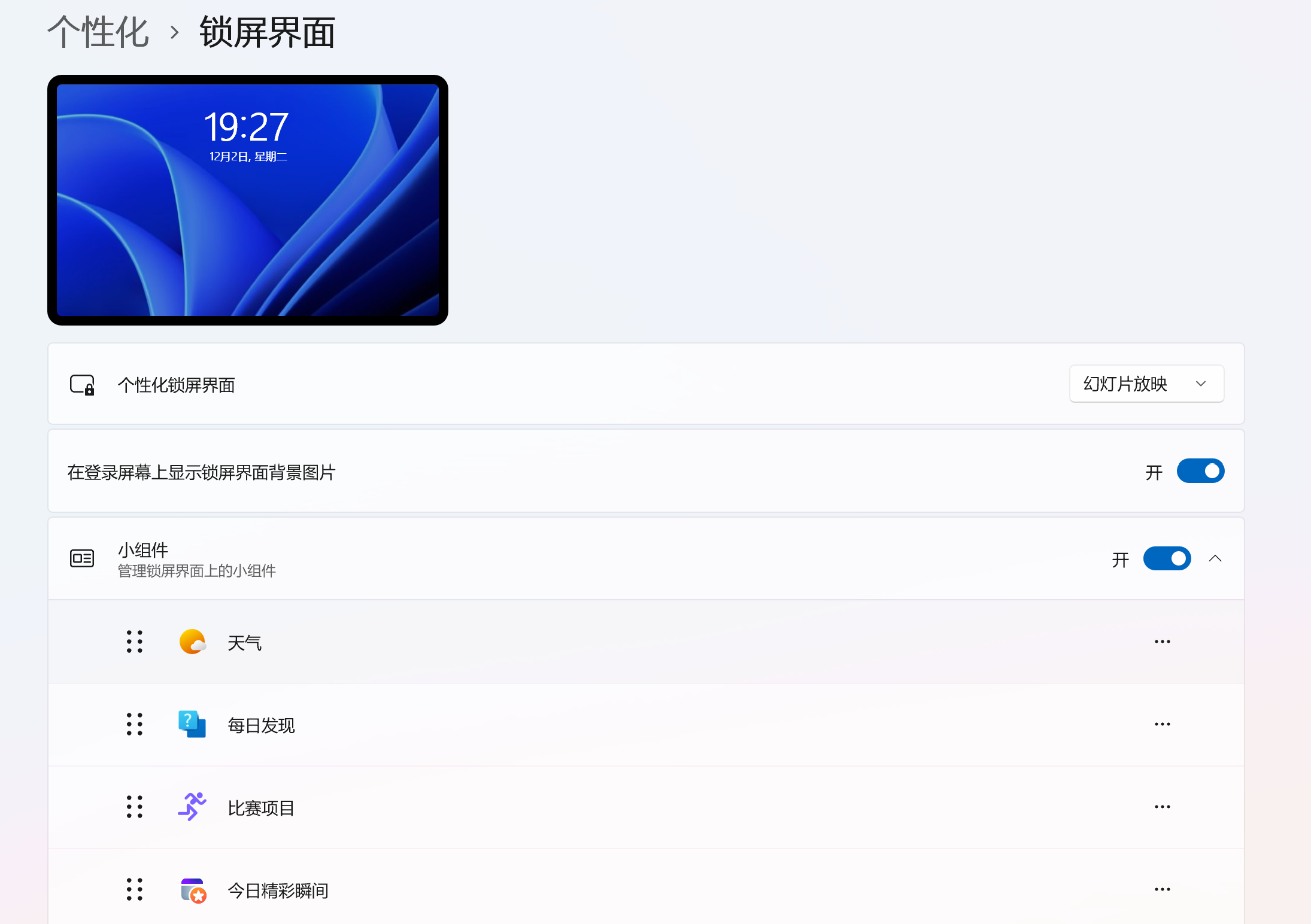Click the drag handle beside 每日发现
The image size is (1311, 924).
point(134,724)
